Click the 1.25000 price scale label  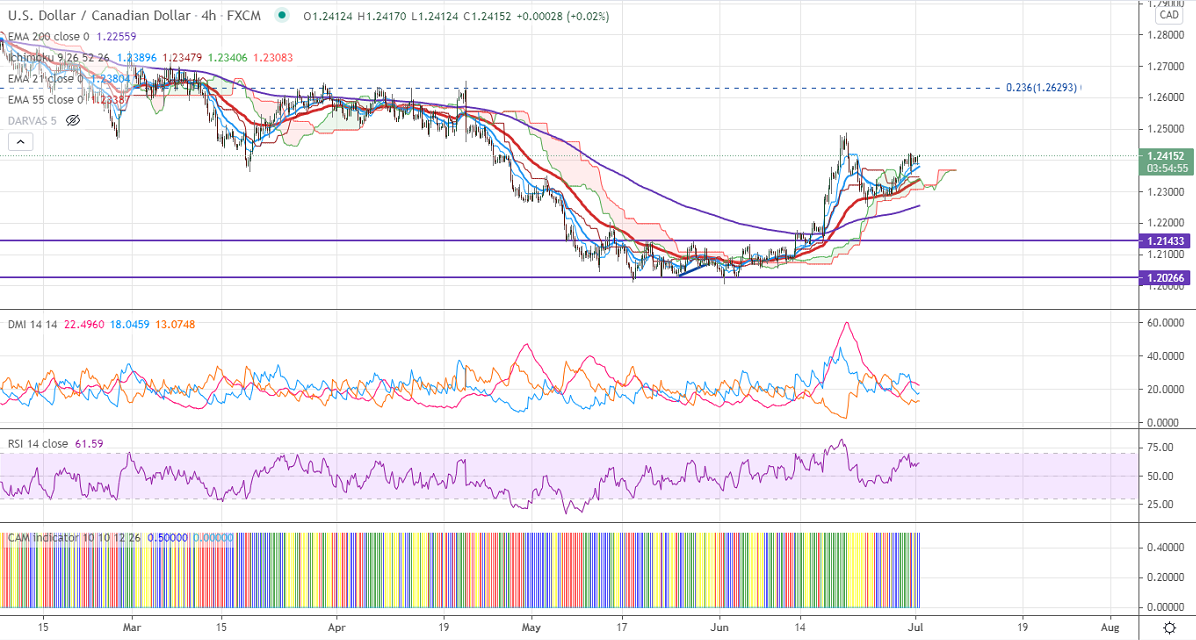1164,129
